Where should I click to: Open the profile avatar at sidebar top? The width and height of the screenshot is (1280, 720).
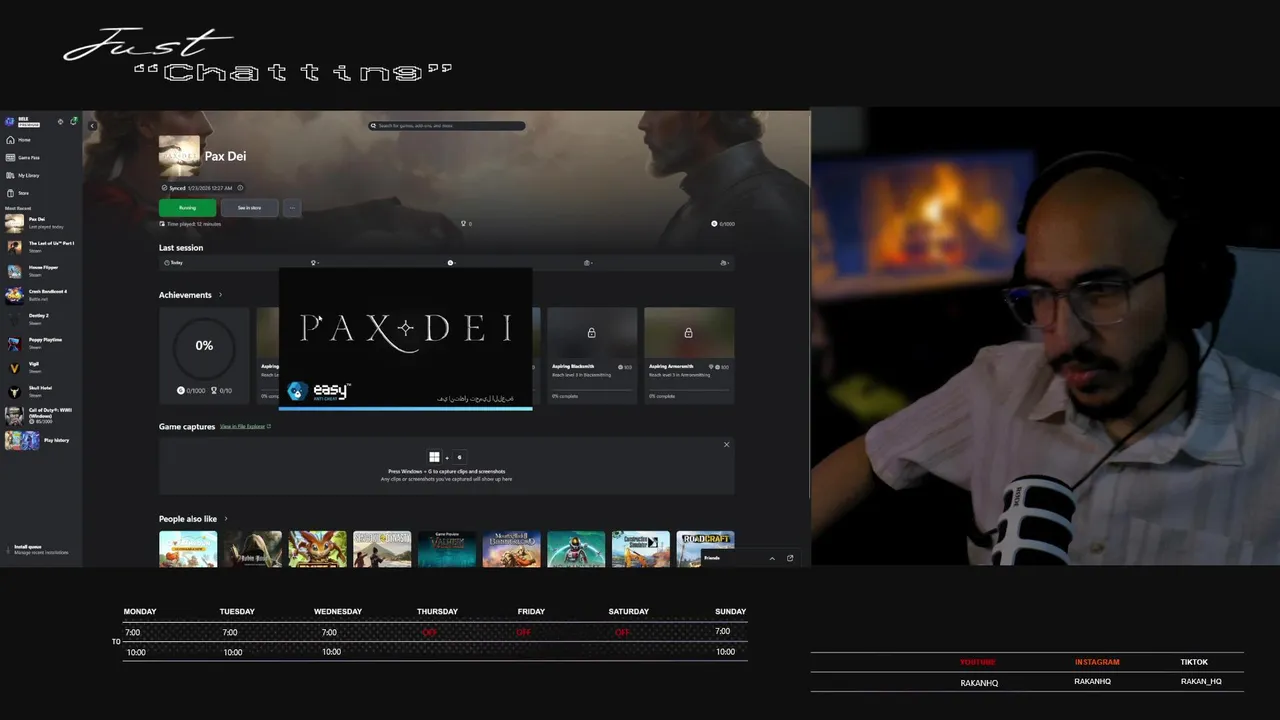coord(10,122)
